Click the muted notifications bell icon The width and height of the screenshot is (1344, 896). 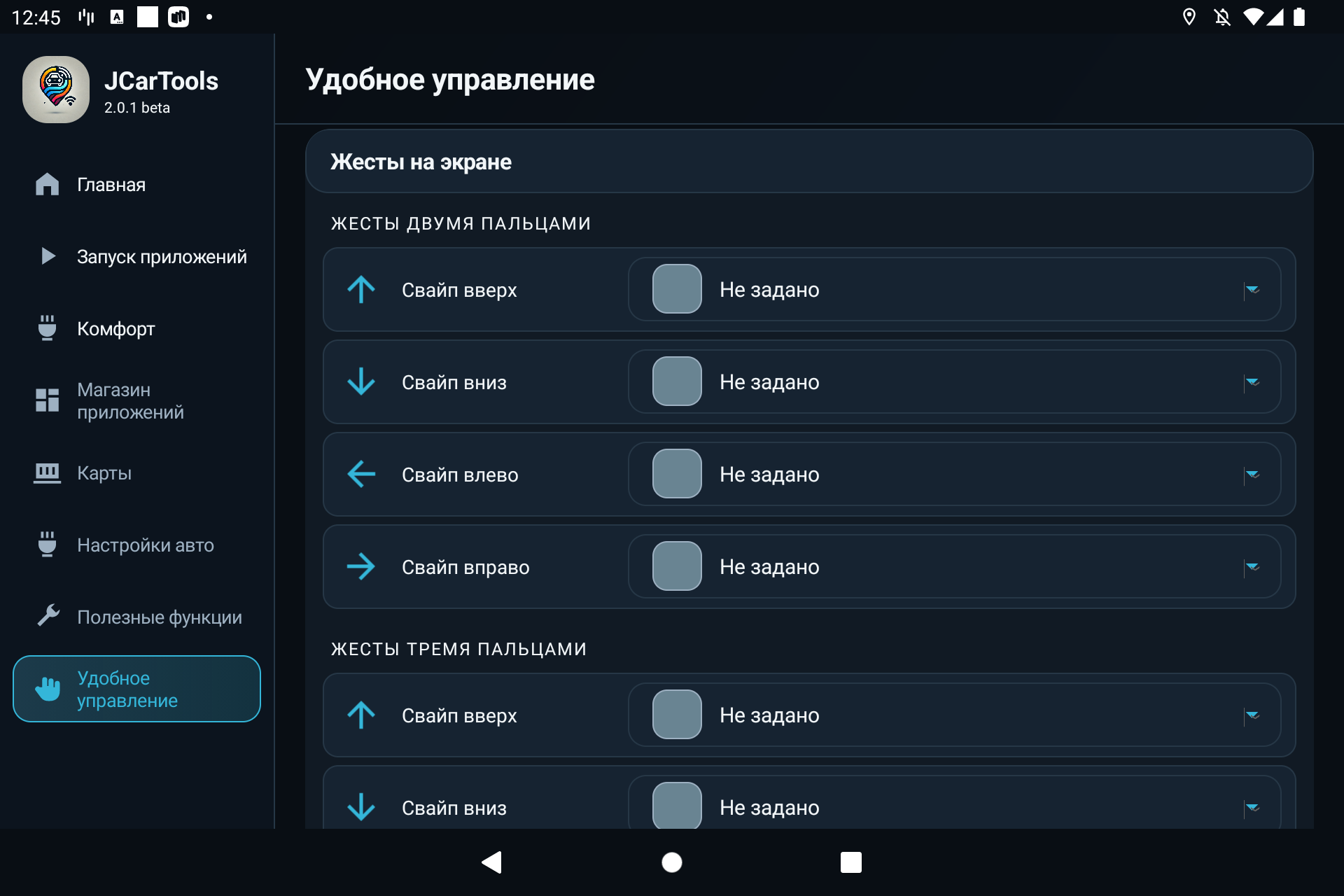coord(1222,17)
